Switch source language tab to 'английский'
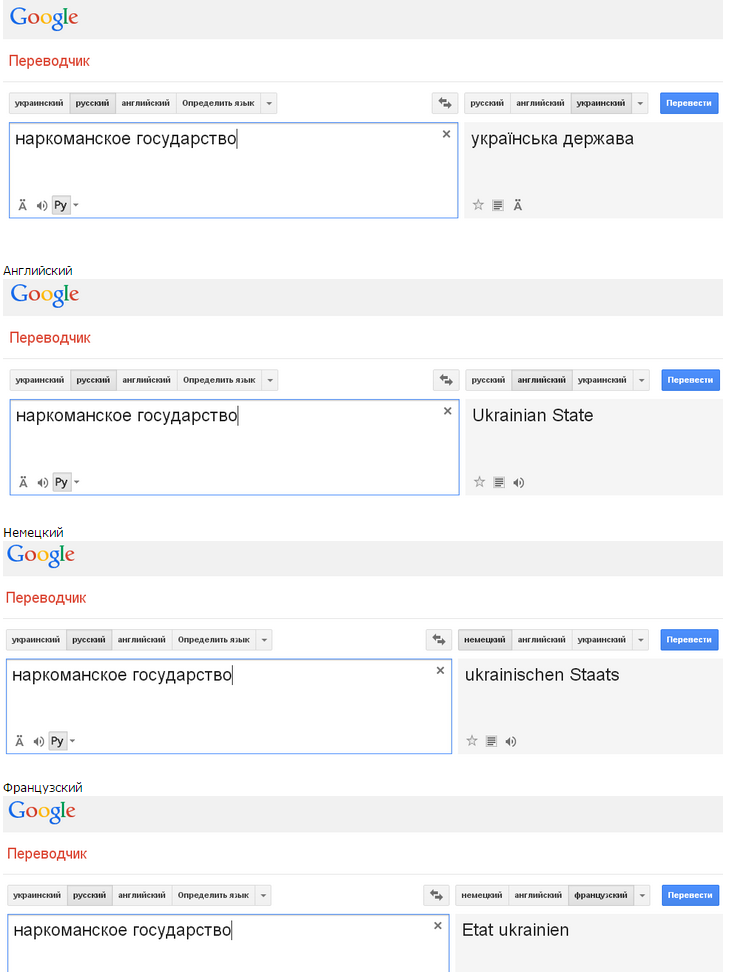Screen dimensions: 729x972 [x=146, y=102]
